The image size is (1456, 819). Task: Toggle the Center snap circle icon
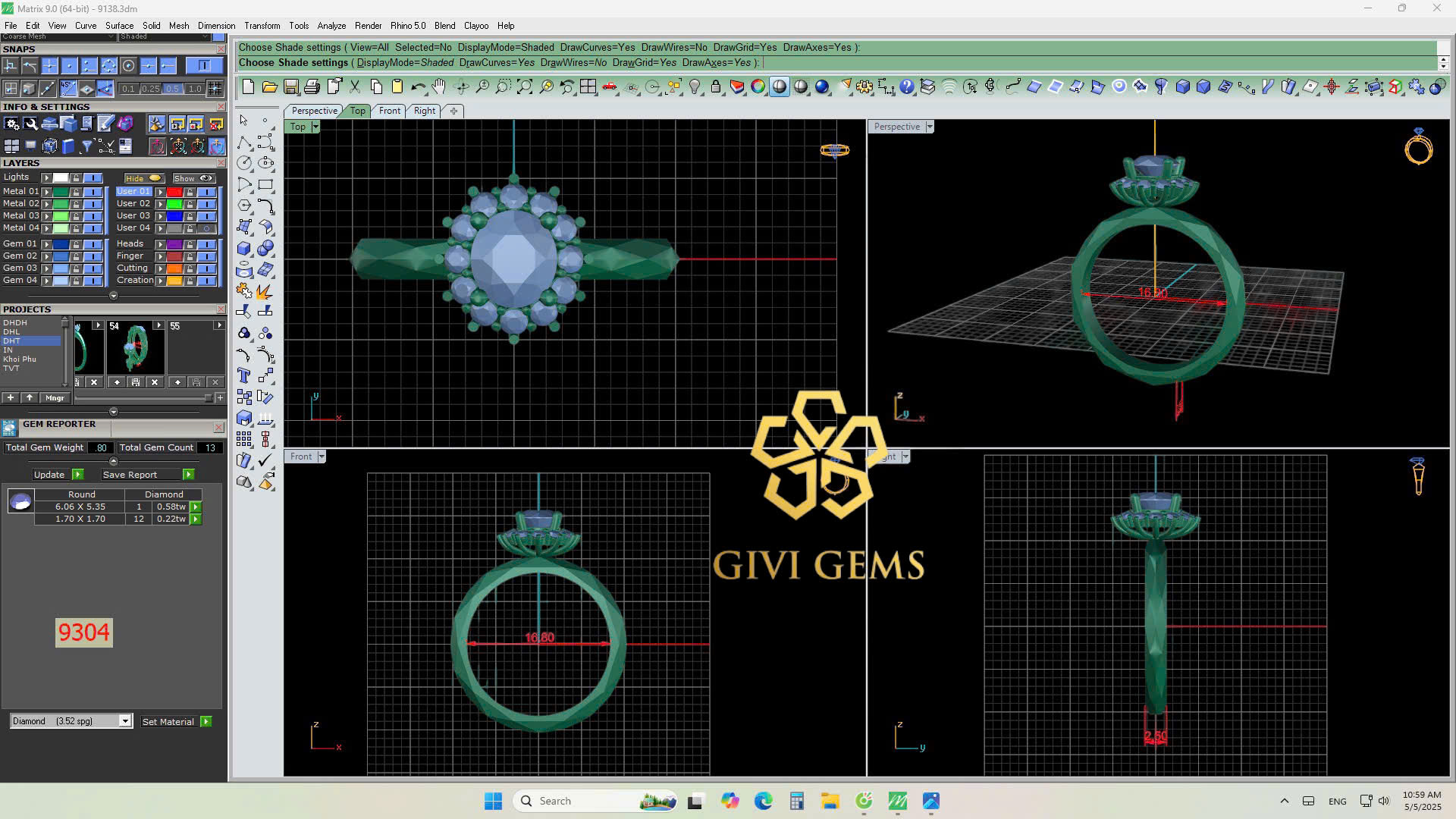(129, 66)
